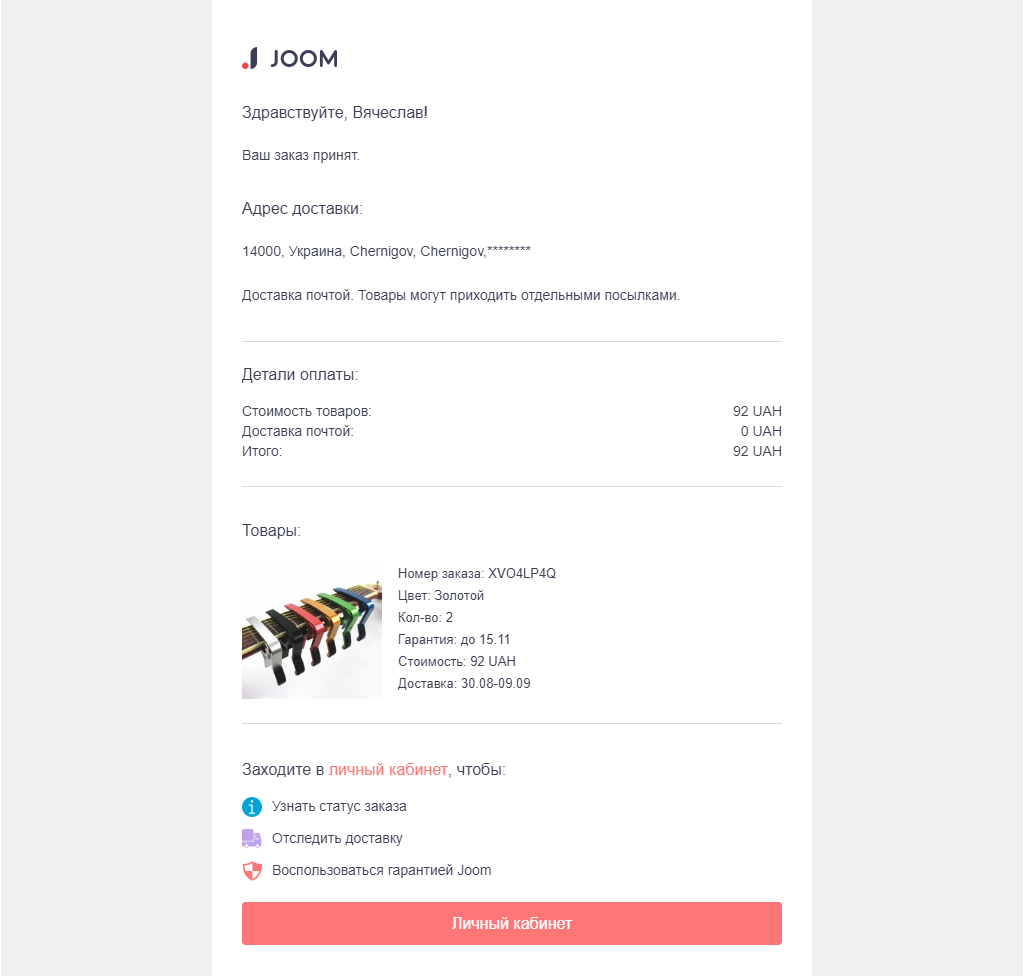Click the Цвет: Золотой line
1024x976 pixels.
(441, 595)
